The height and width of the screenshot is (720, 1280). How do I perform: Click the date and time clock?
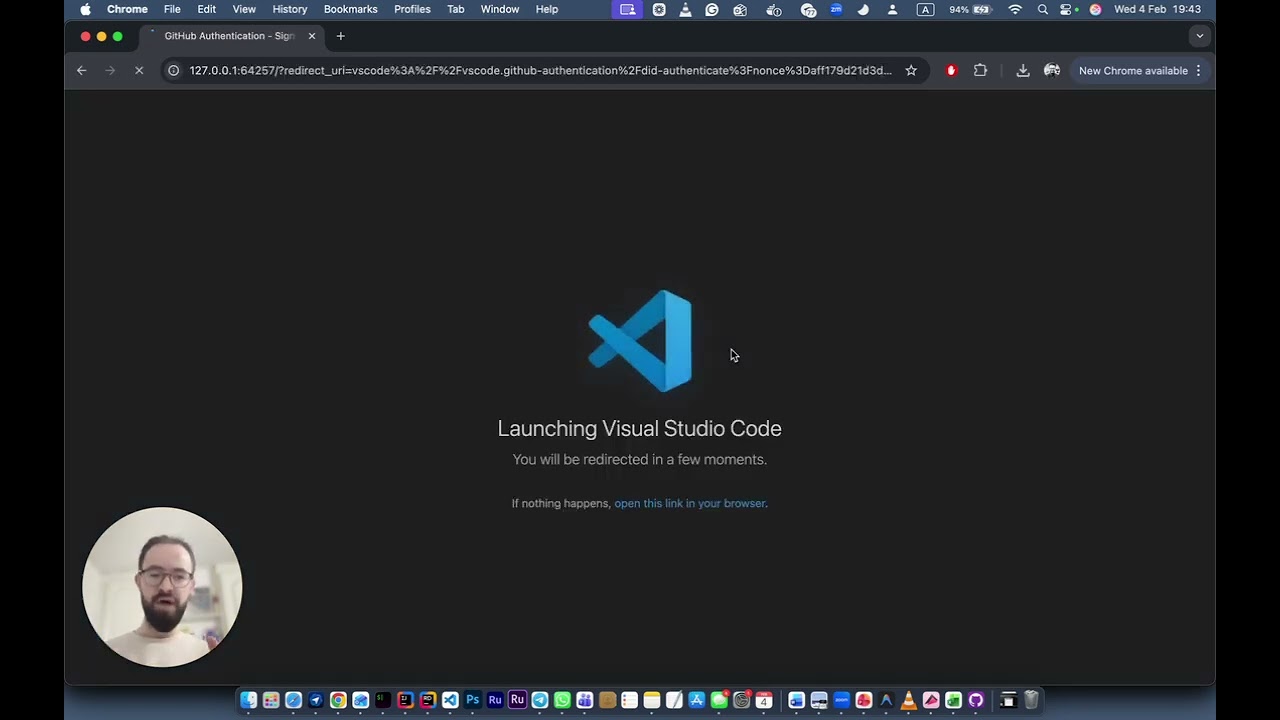pyautogui.click(x=1158, y=9)
